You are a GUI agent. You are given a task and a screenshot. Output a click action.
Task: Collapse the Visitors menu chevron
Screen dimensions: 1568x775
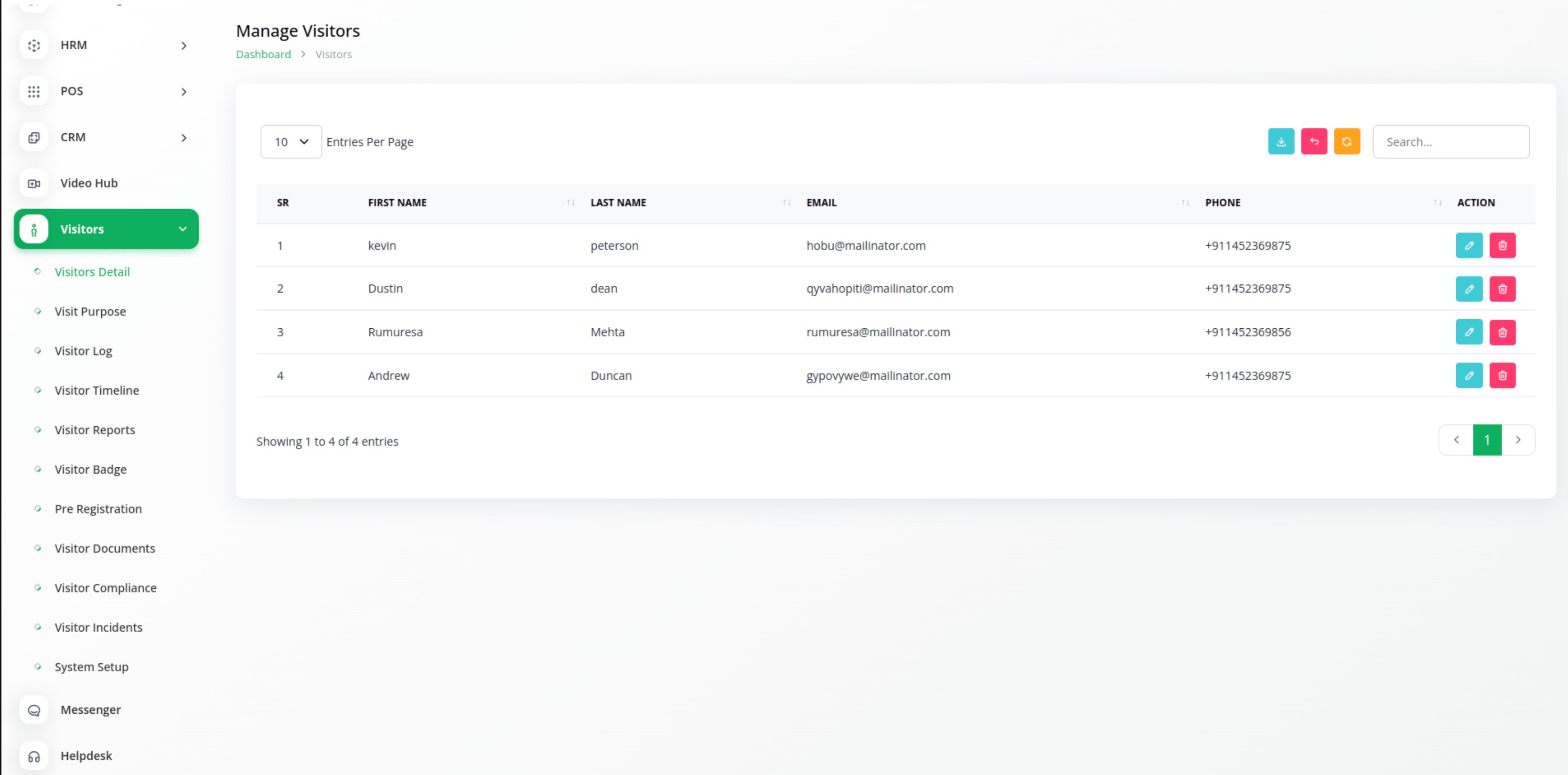183,229
